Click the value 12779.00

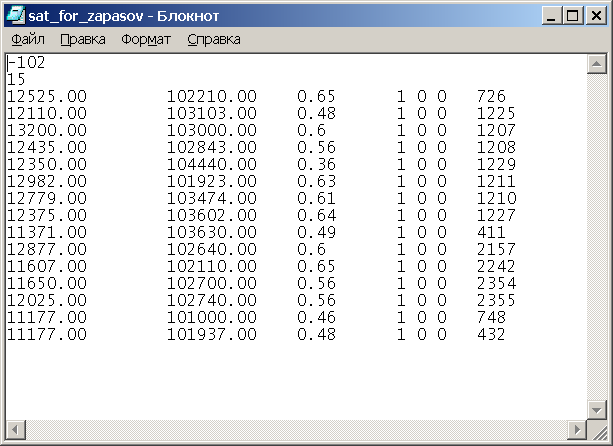(x=47, y=199)
